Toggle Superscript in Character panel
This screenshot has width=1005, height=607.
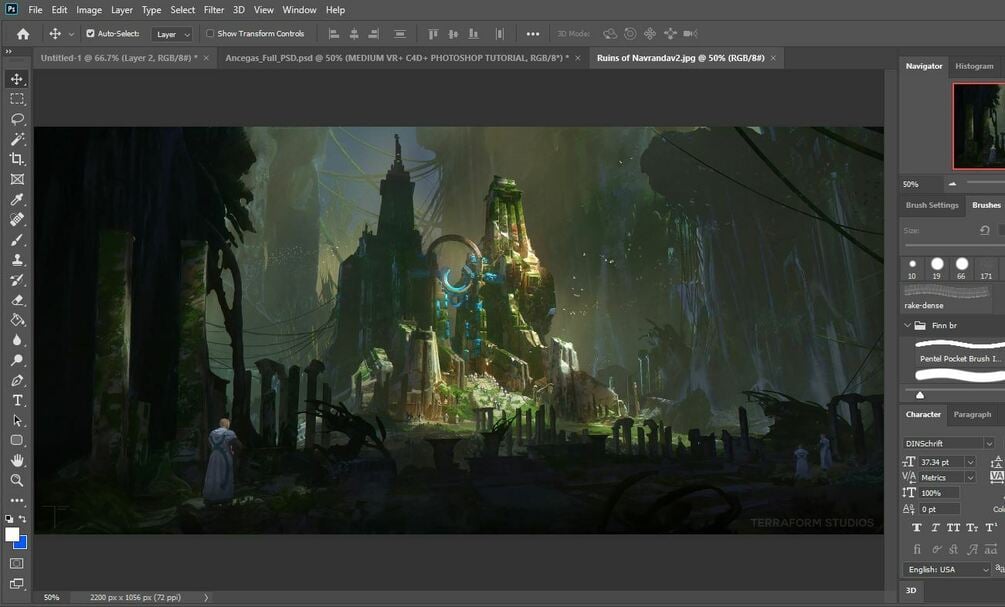pyautogui.click(x=991, y=528)
